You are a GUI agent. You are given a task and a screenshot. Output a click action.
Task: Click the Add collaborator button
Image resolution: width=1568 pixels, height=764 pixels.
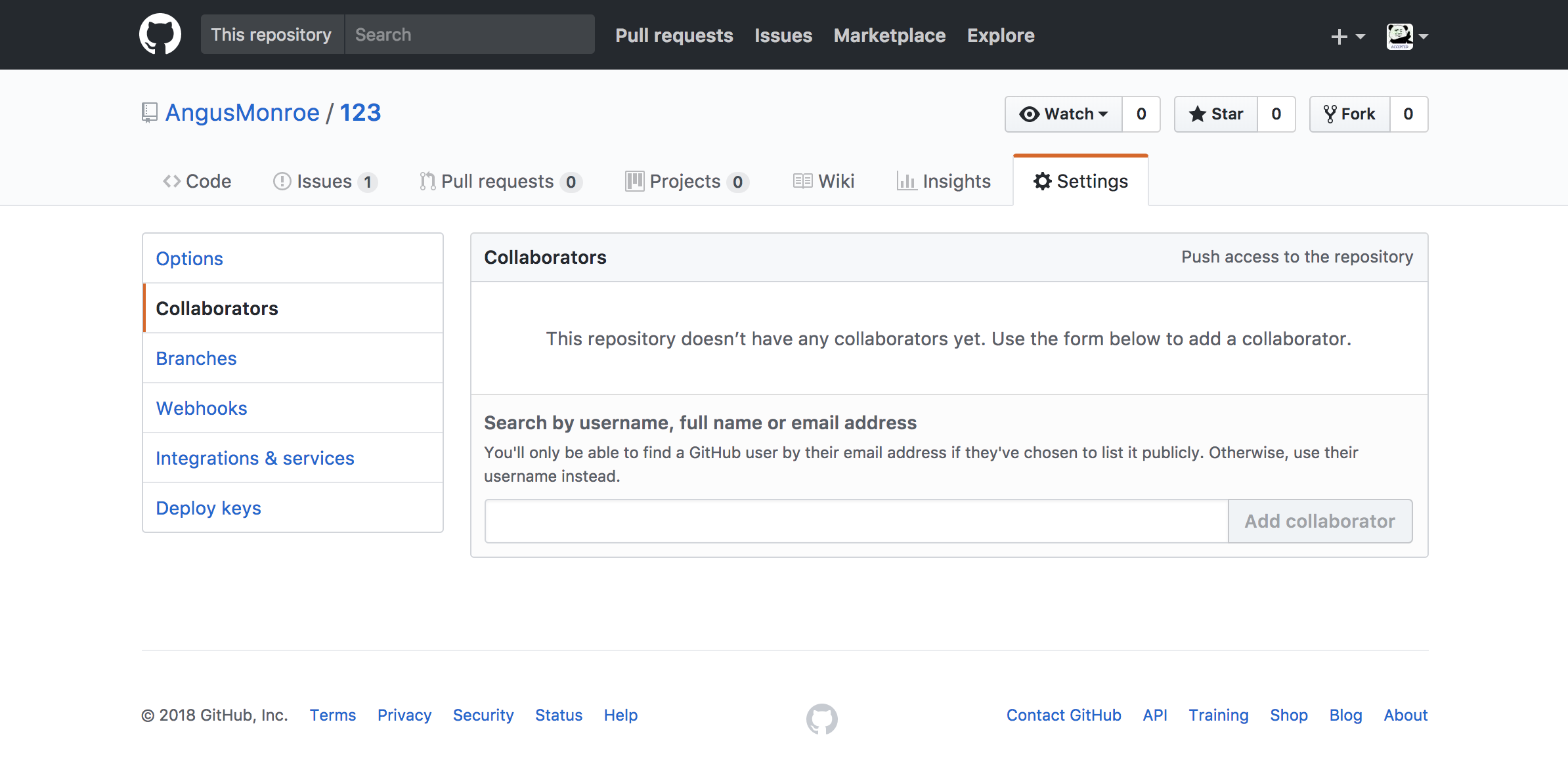1320,521
